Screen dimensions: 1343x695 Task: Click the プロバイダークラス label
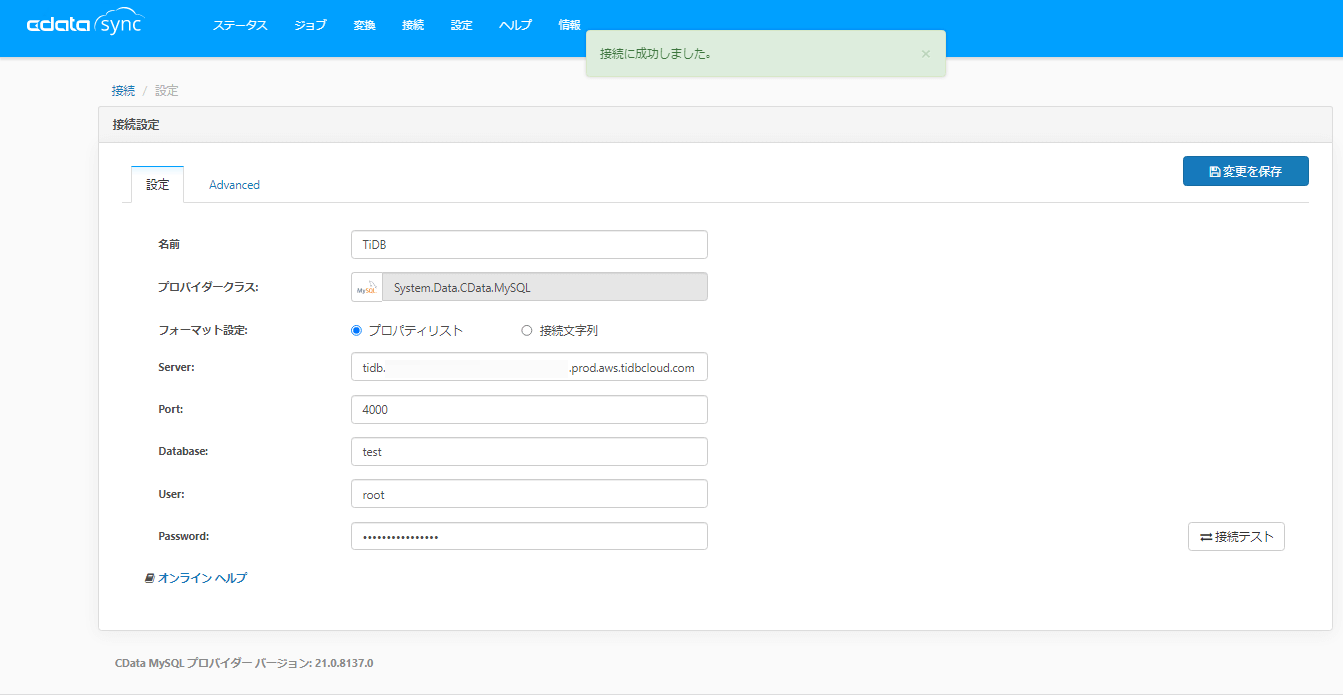click(x=208, y=288)
